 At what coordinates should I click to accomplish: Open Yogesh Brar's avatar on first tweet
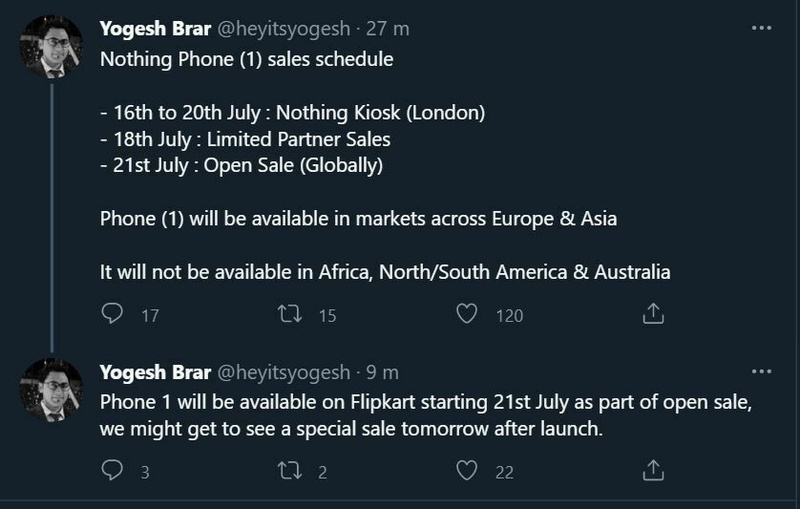(51, 46)
